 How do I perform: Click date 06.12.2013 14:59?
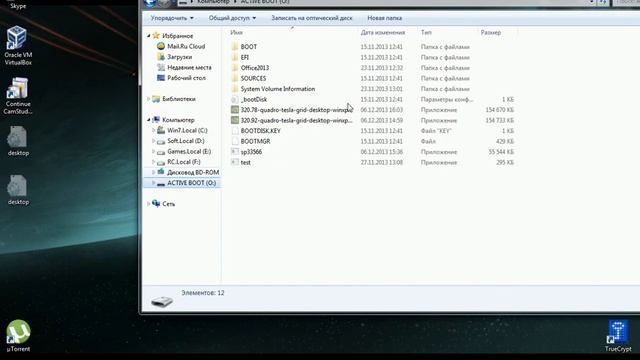point(382,120)
